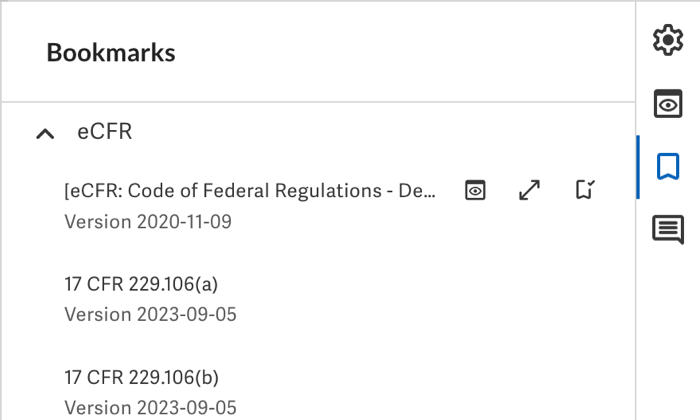Expand the first eCFR bookmark with the arrows icon
700x420 pixels.
pos(530,190)
